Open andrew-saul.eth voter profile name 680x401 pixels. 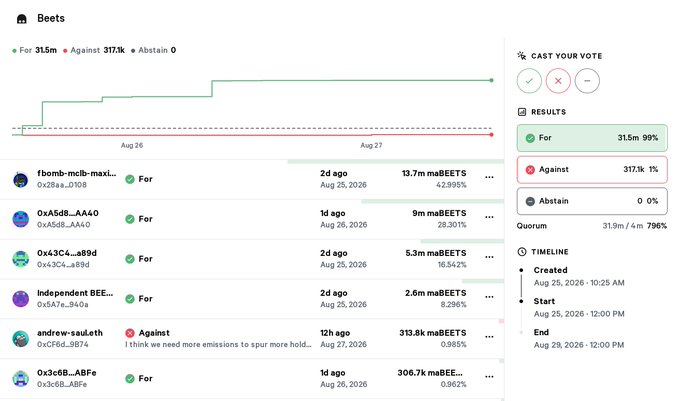[70, 333]
